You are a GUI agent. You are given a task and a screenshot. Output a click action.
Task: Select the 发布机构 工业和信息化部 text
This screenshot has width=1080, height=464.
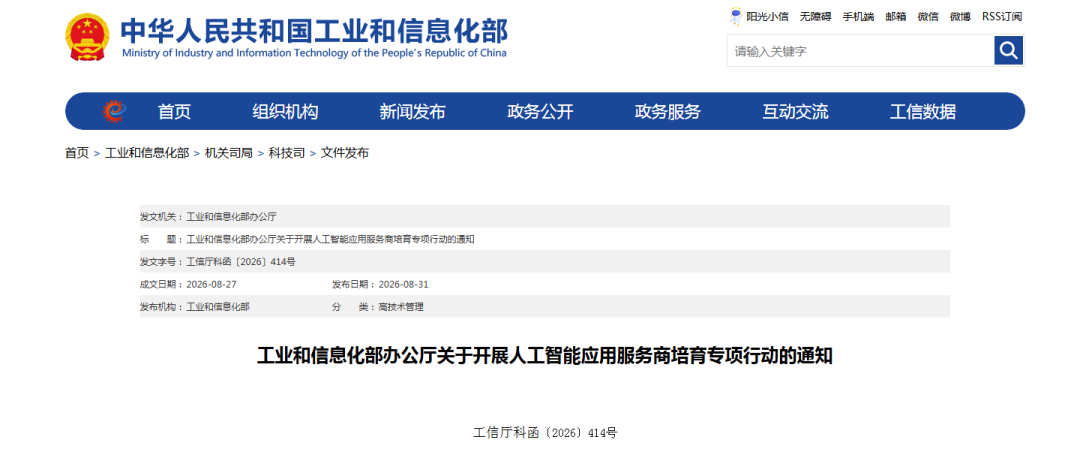pyautogui.click(x=218, y=307)
